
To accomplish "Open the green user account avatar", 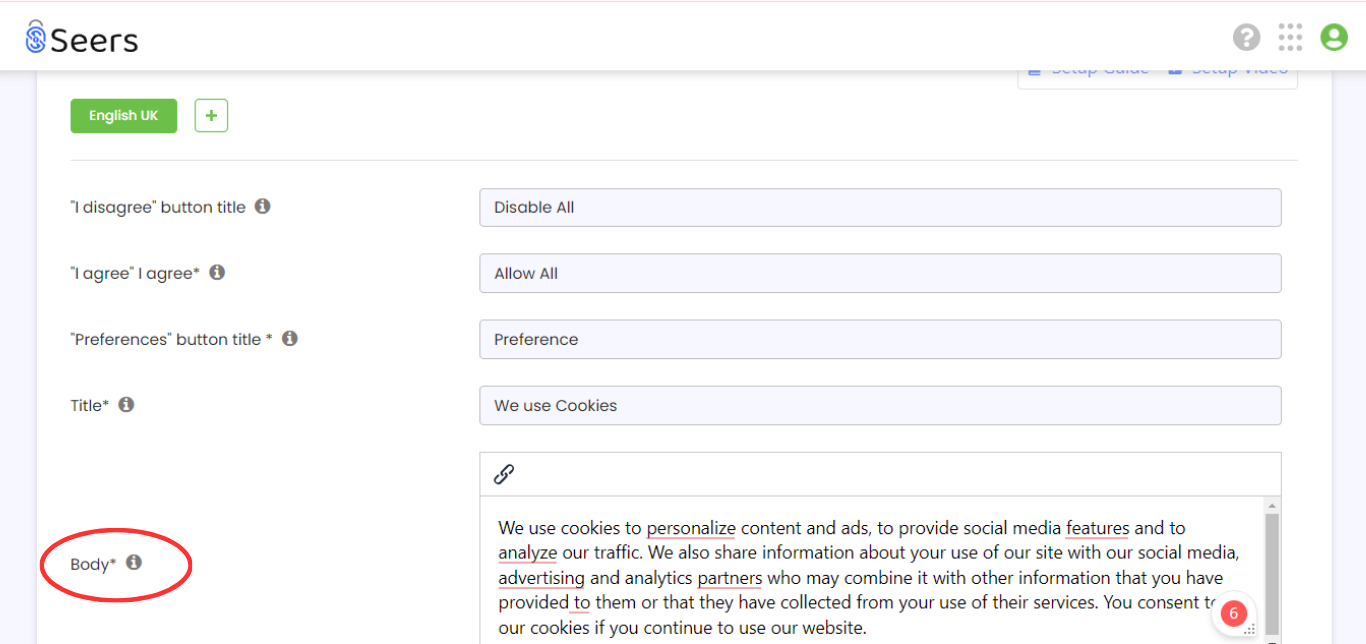I will (1334, 37).
